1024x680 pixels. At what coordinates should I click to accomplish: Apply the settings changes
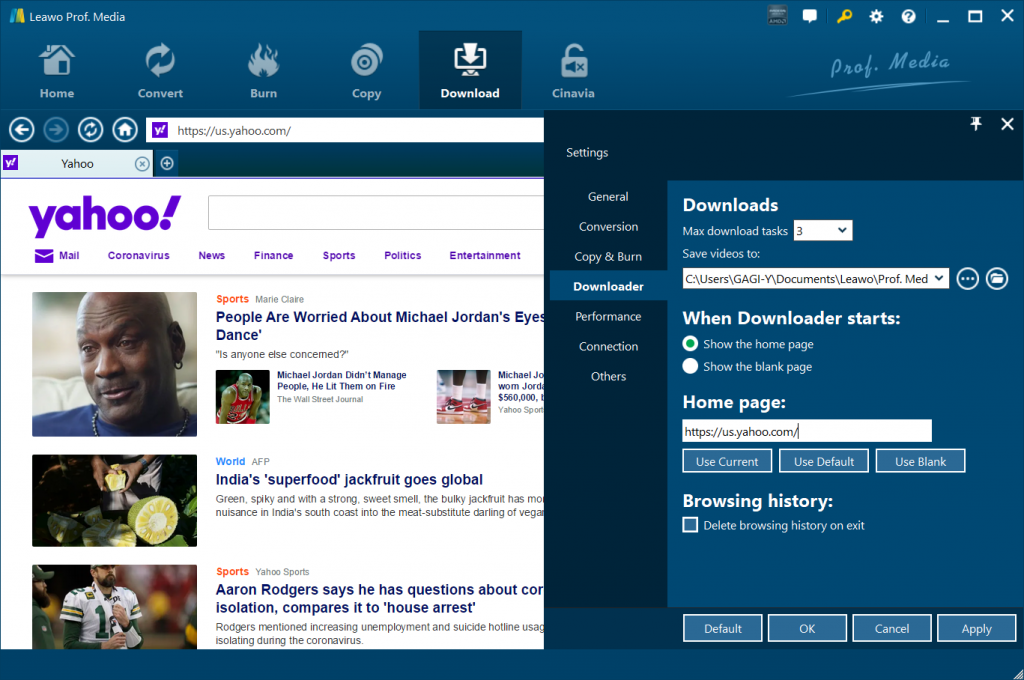click(976, 628)
